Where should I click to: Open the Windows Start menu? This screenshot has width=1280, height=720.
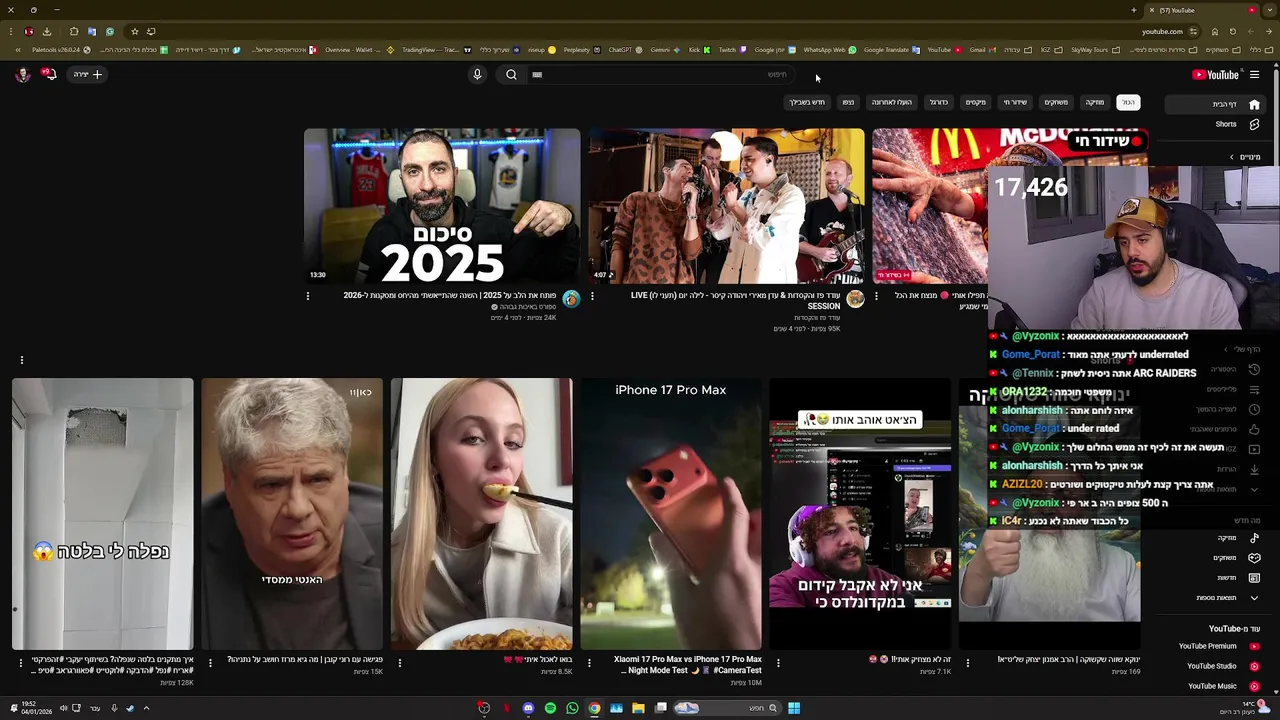pos(794,708)
